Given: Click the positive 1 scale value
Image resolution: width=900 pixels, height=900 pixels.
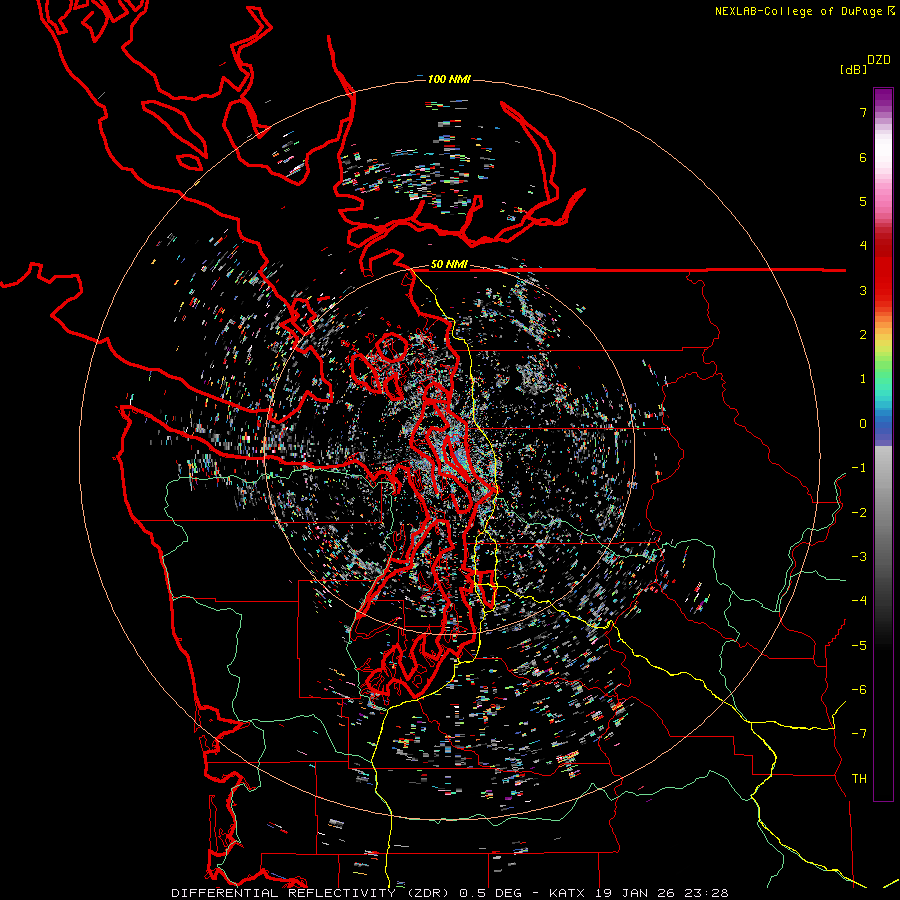Looking at the screenshot, I should [863, 379].
